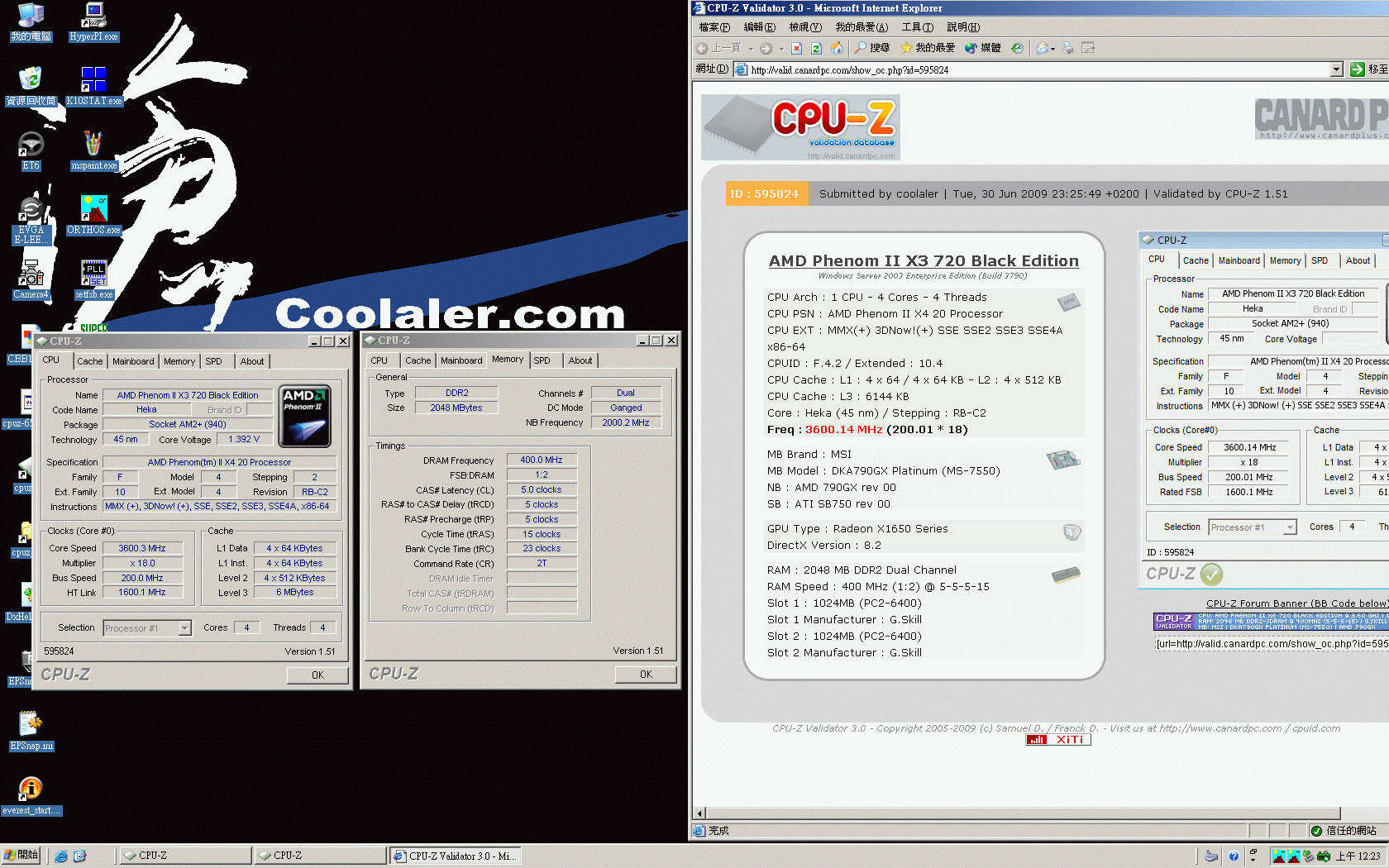Select the HyperPI.exe desktop icon
This screenshot has width=1389, height=868.
[x=93, y=22]
